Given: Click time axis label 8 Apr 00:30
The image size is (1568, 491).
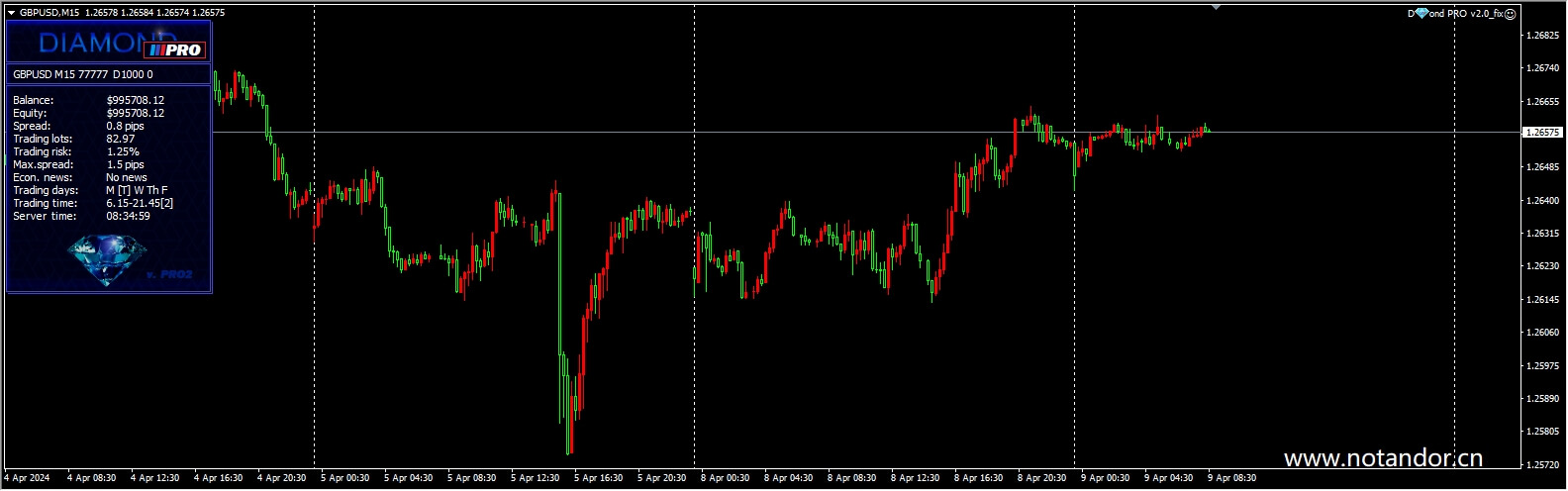Looking at the screenshot, I should [x=726, y=478].
